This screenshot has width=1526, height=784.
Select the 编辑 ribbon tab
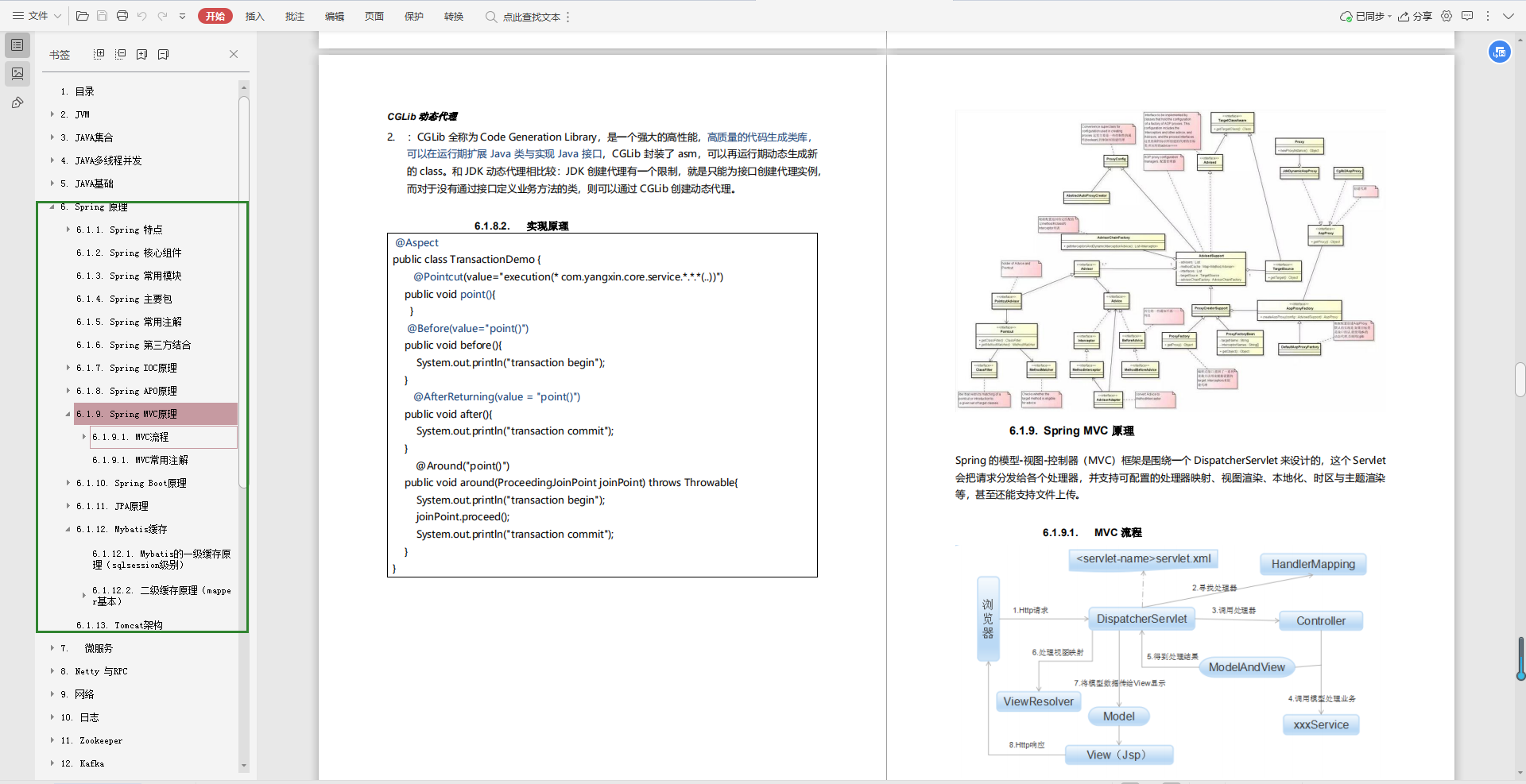[x=335, y=16]
